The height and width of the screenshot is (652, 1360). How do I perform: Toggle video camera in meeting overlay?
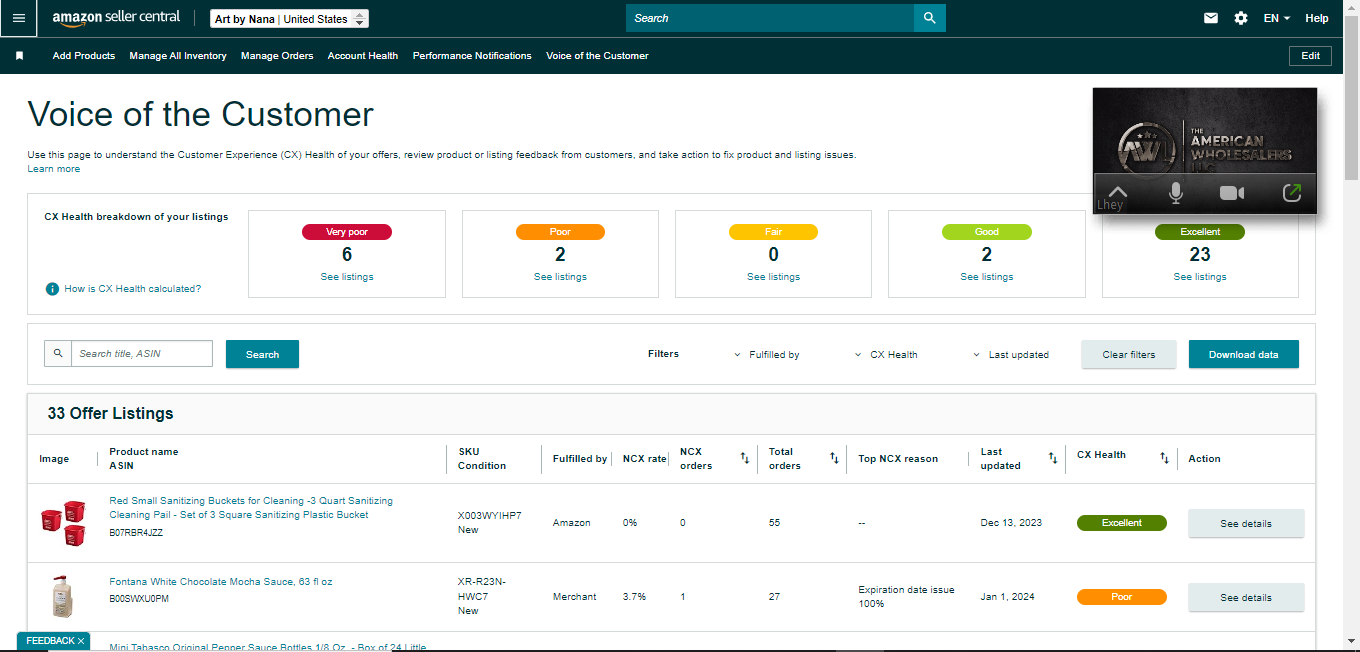pos(1232,193)
